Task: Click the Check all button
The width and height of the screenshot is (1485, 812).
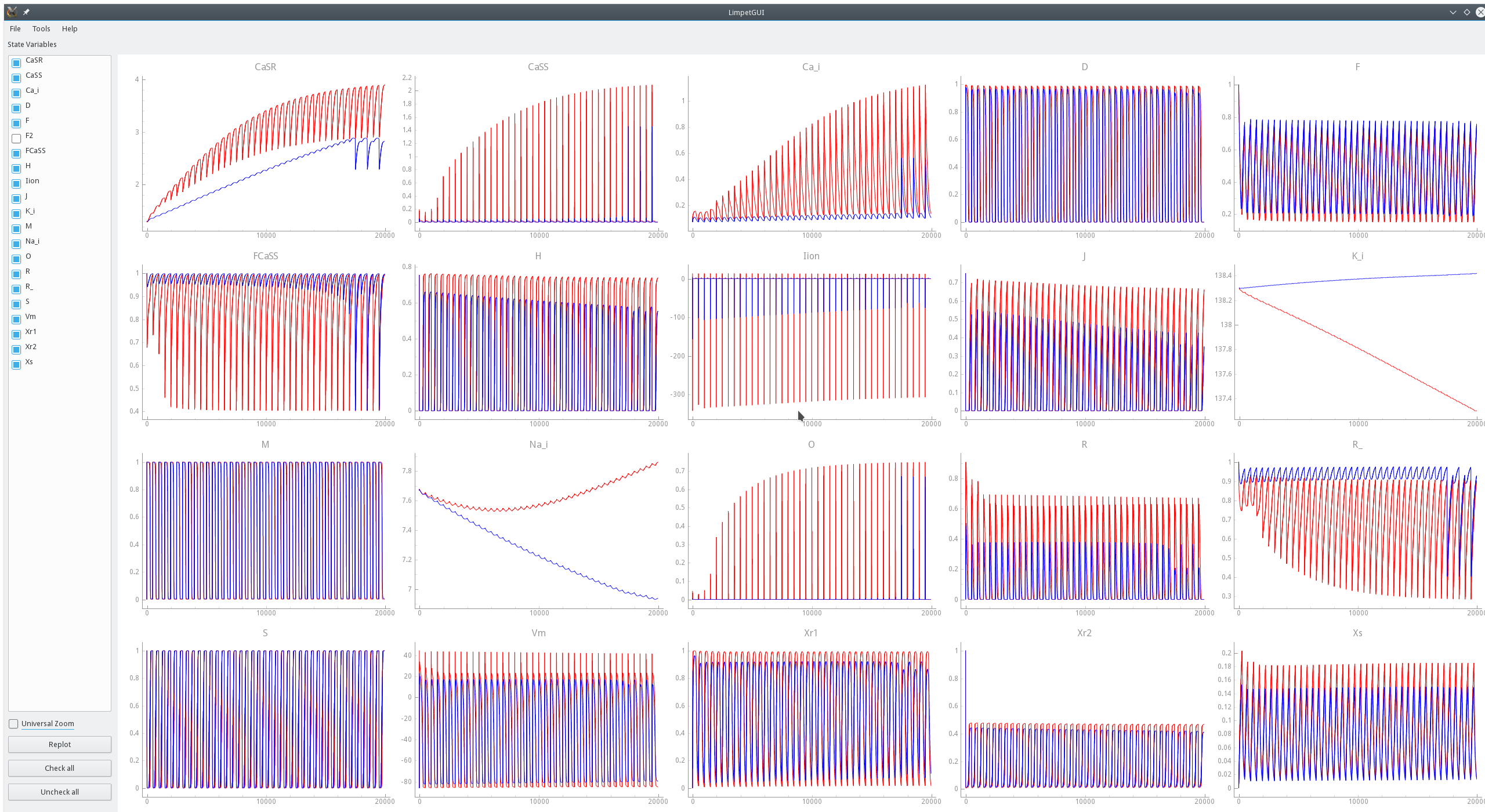Action: pos(59,768)
